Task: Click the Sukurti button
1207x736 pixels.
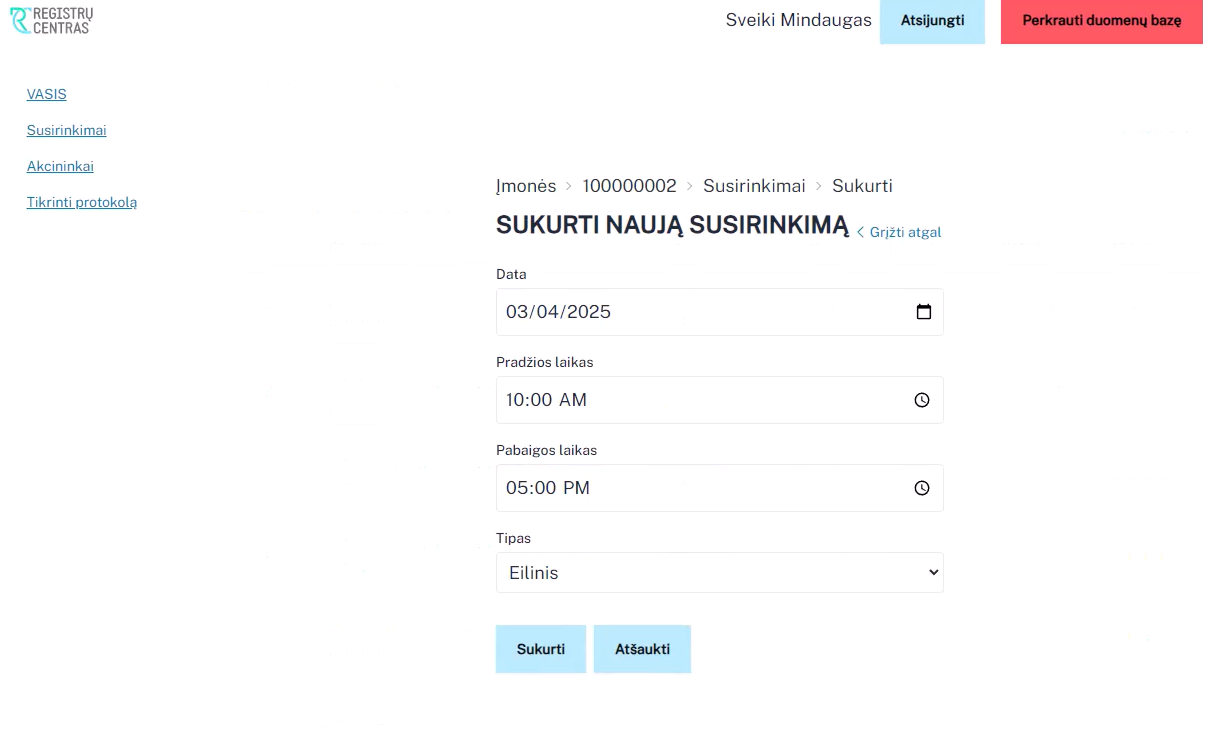Action: coord(541,649)
